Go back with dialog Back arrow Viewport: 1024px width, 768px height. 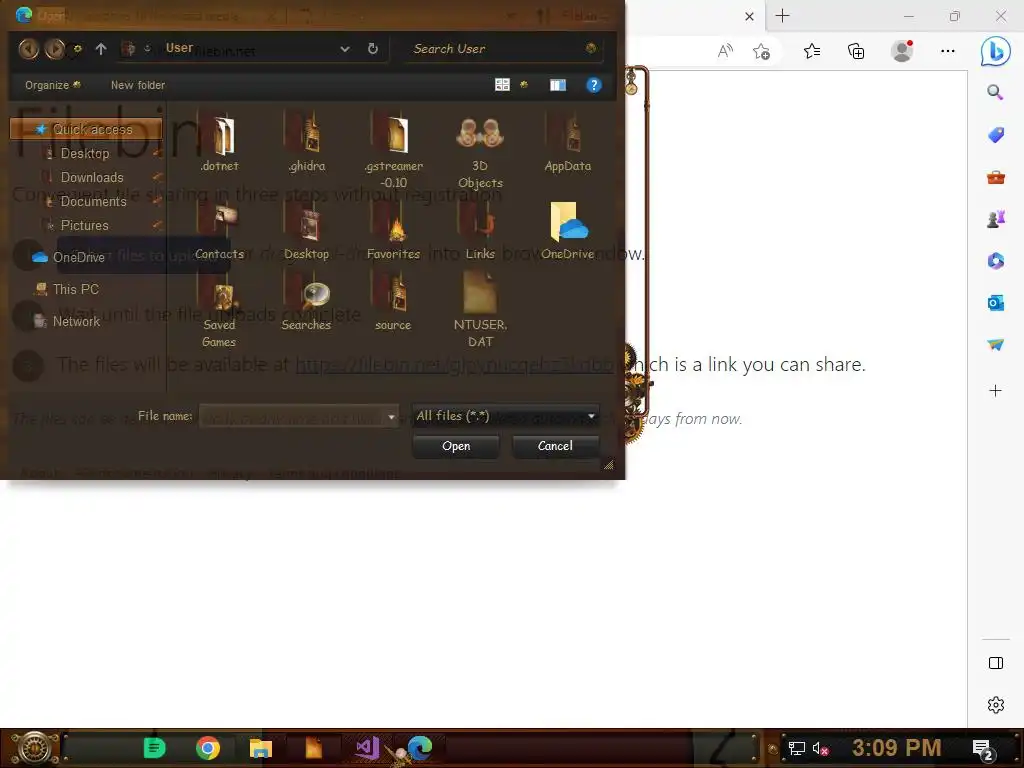pos(29,48)
